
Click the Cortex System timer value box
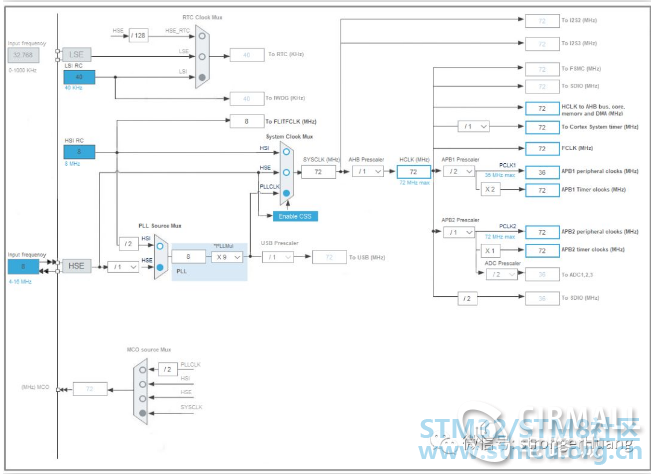pos(542,127)
